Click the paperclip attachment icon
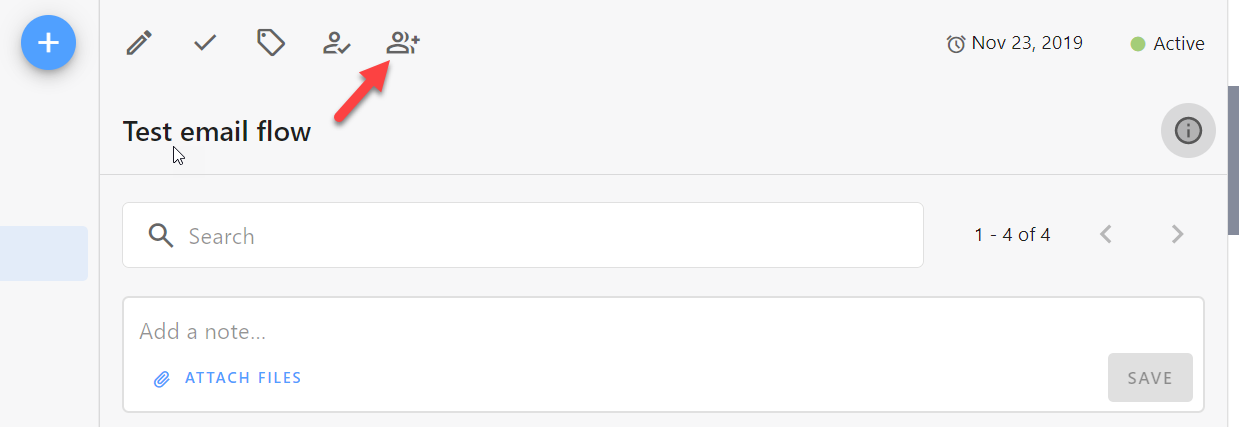This screenshot has height=427, width=1239. coord(161,379)
